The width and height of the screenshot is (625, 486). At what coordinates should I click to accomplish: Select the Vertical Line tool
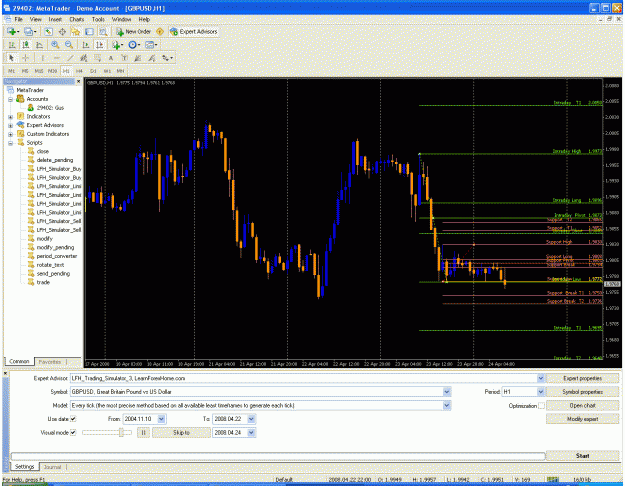pyautogui.click(x=43, y=58)
